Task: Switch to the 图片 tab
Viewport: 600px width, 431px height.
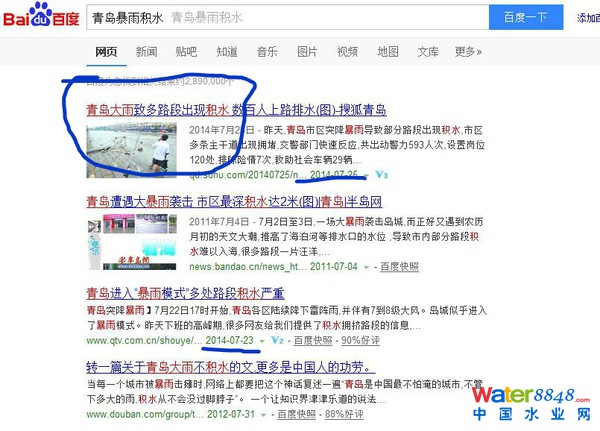Action: click(307, 52)
